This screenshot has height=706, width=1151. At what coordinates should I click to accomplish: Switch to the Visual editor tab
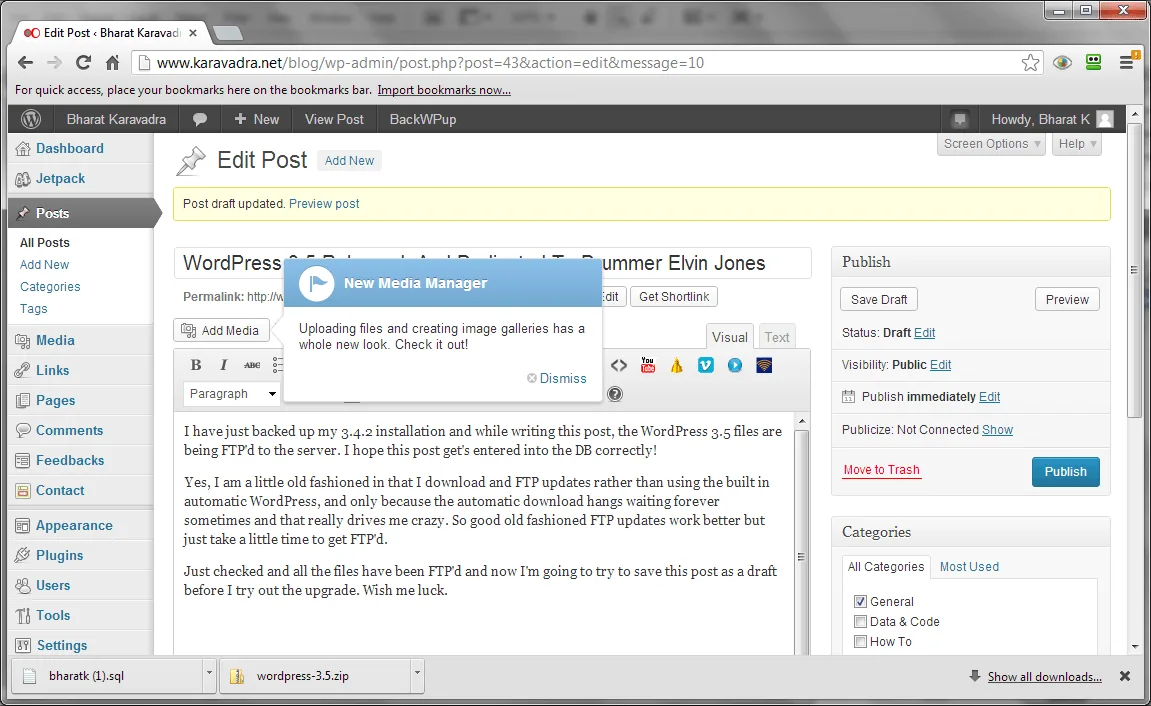(x=729, y=337)
